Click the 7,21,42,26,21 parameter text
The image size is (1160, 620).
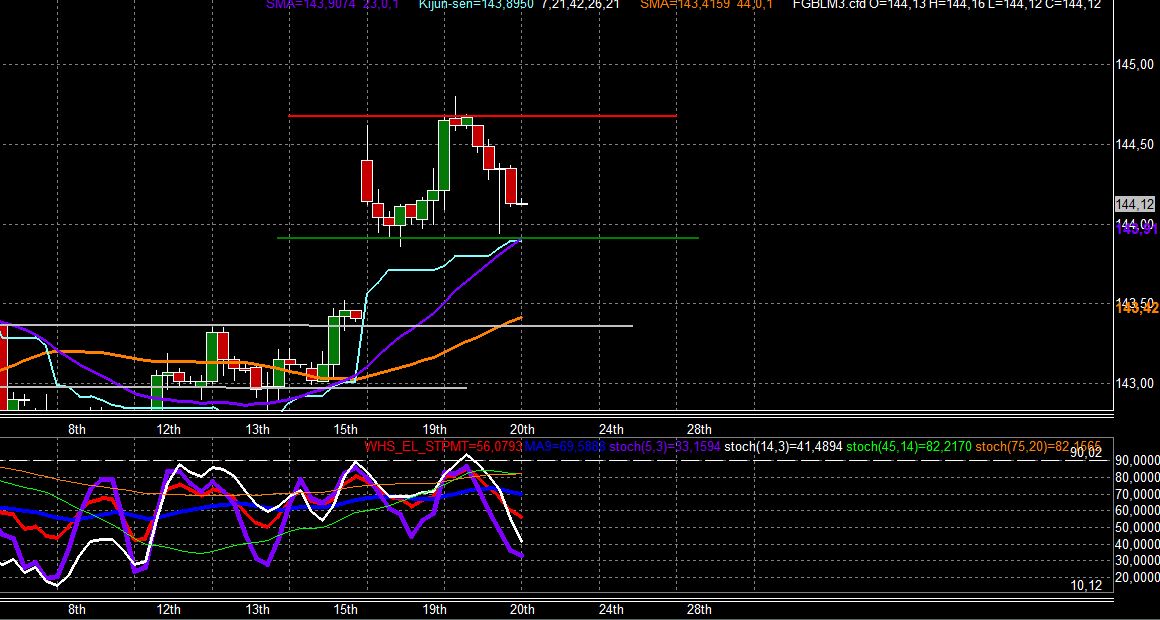pyautogui.click(x=581, y=4)
